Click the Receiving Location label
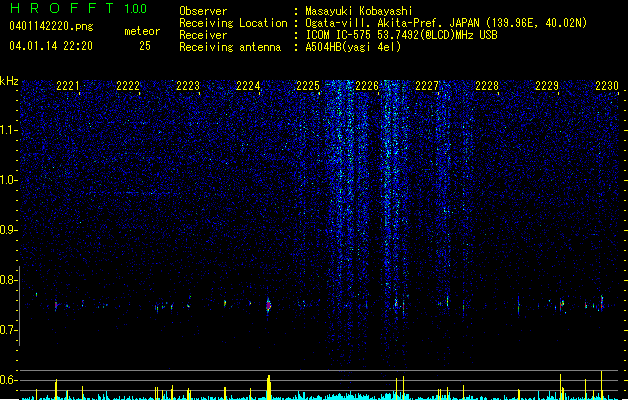This screenshot has width=629, height=400. coord(233,23)
